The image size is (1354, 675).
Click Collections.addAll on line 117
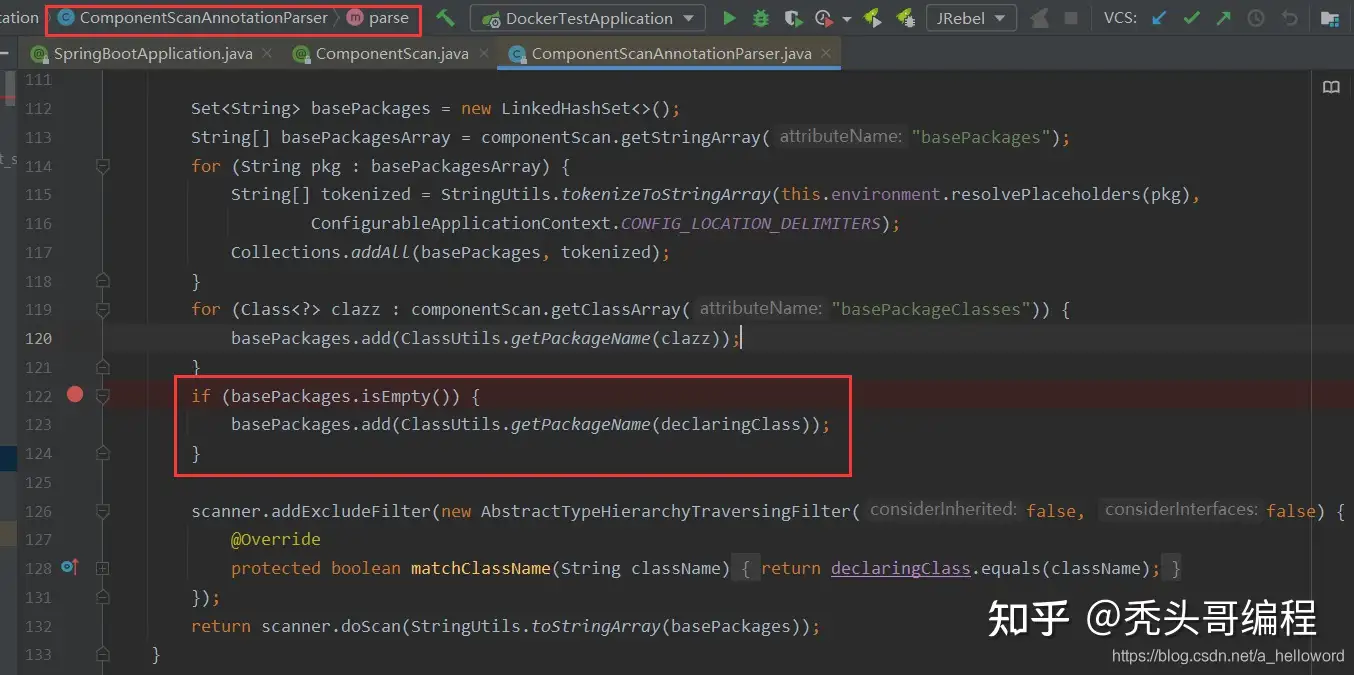click(x=321, y=252)
